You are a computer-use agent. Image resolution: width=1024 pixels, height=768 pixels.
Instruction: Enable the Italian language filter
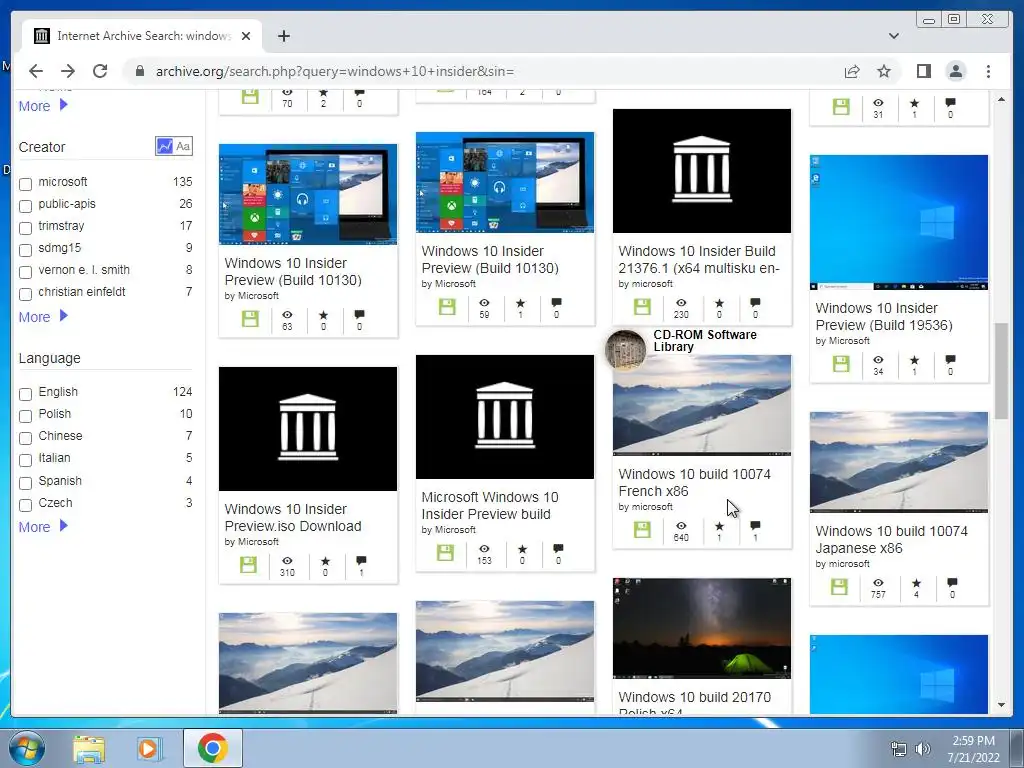(25, 460)
